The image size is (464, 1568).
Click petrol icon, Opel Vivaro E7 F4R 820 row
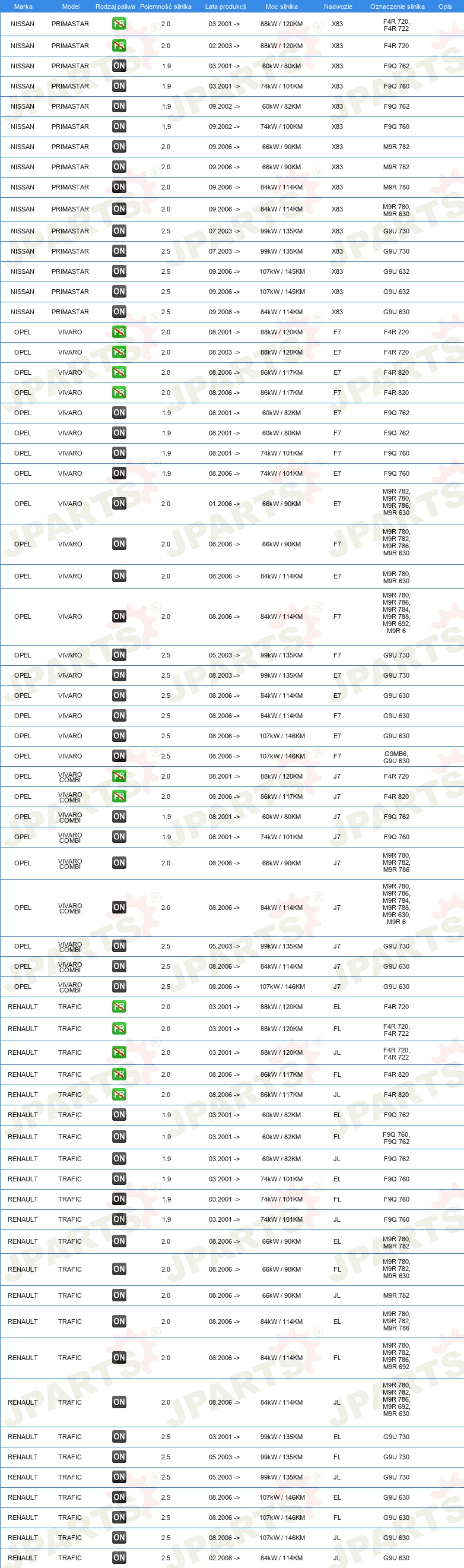point(119,372)
